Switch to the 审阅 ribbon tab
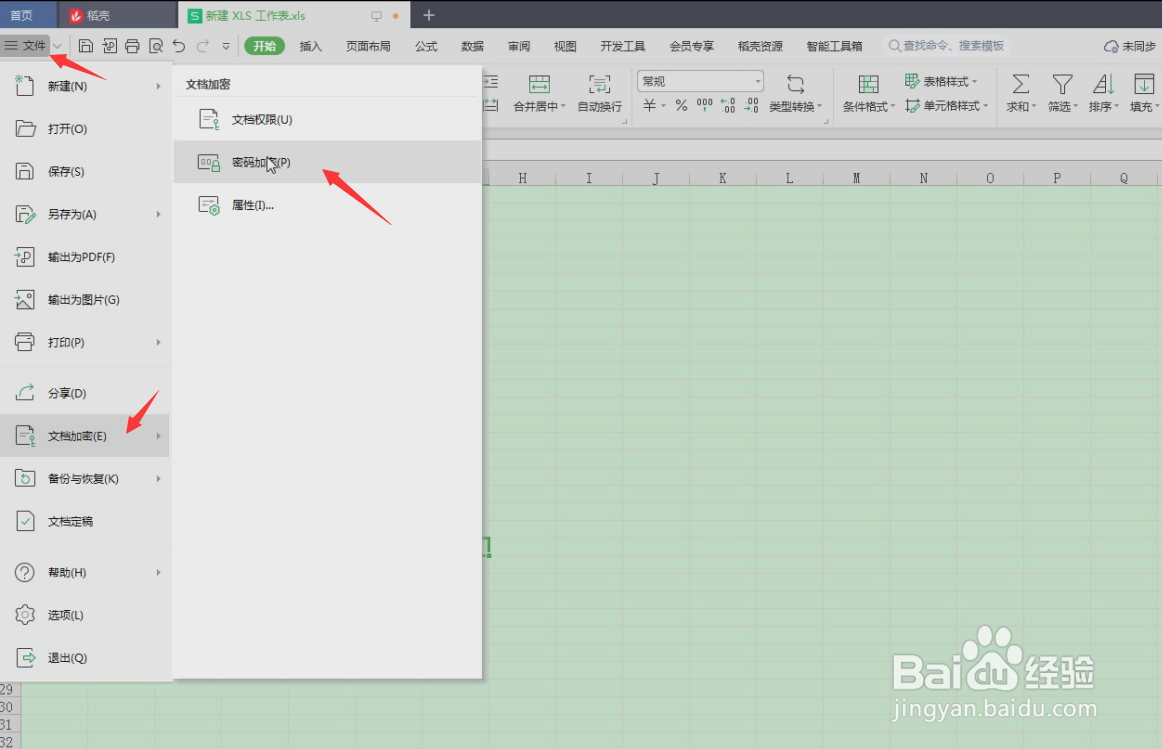Image resolution: width=1162 pixels, height=749 pixels. coord(519,46)
